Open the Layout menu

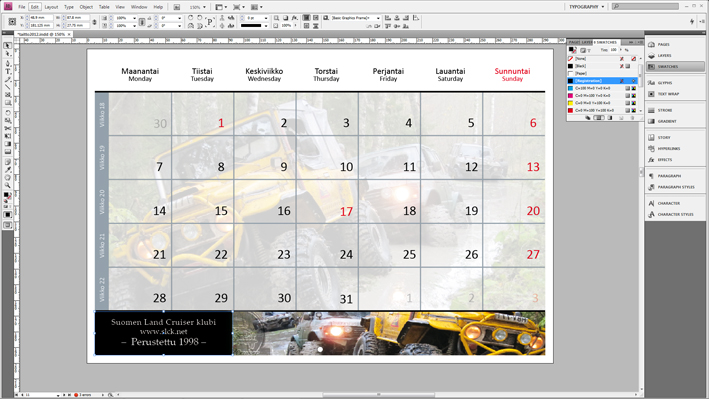pyautogui.click(x=51, y=7)
